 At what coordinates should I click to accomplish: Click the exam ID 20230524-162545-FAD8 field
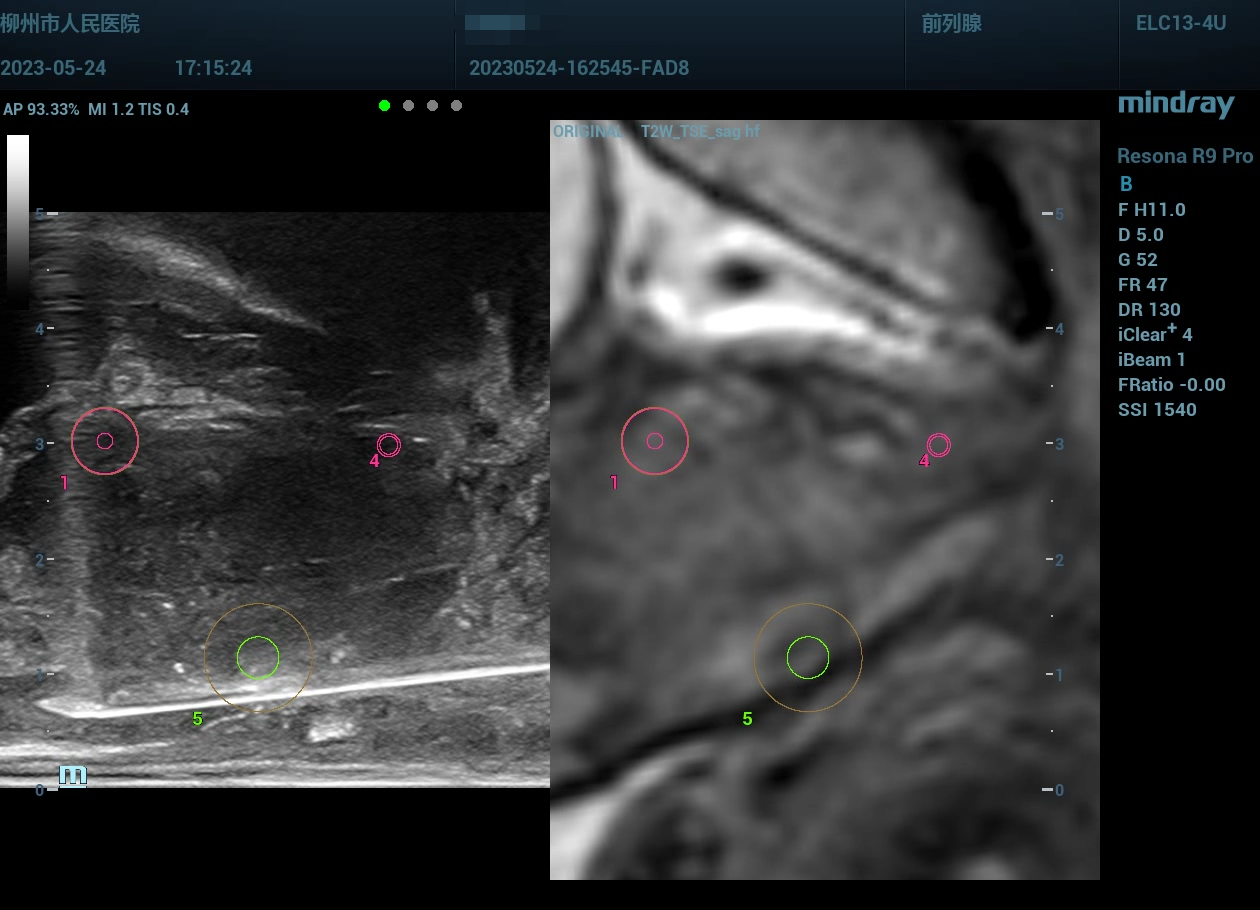point(578,68)
